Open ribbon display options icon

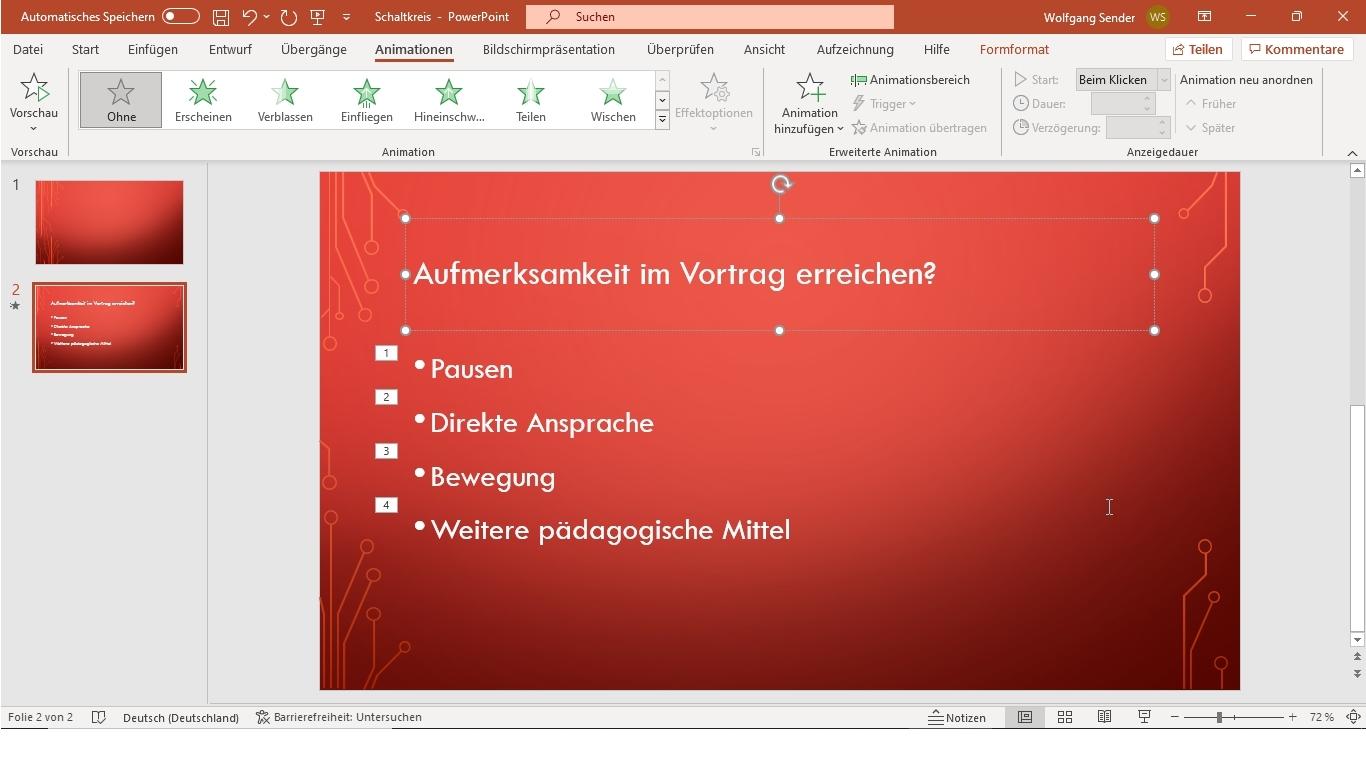coord(1205,17)
